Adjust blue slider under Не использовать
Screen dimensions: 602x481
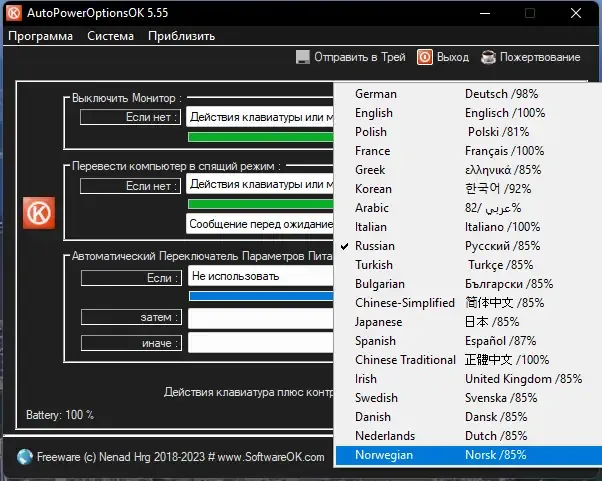pos(261,296)
